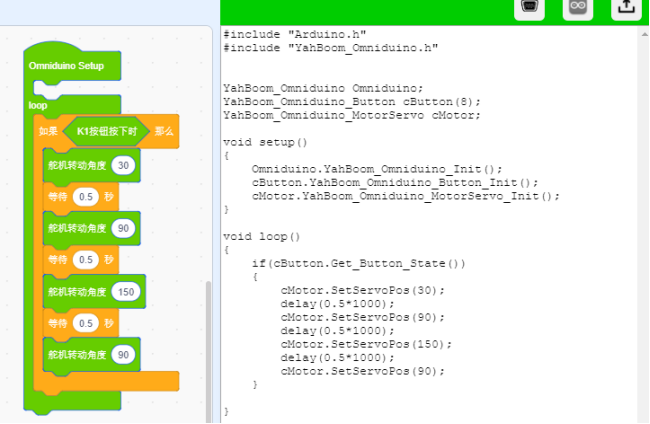Select the loop block label

click(x=38, y=105)
